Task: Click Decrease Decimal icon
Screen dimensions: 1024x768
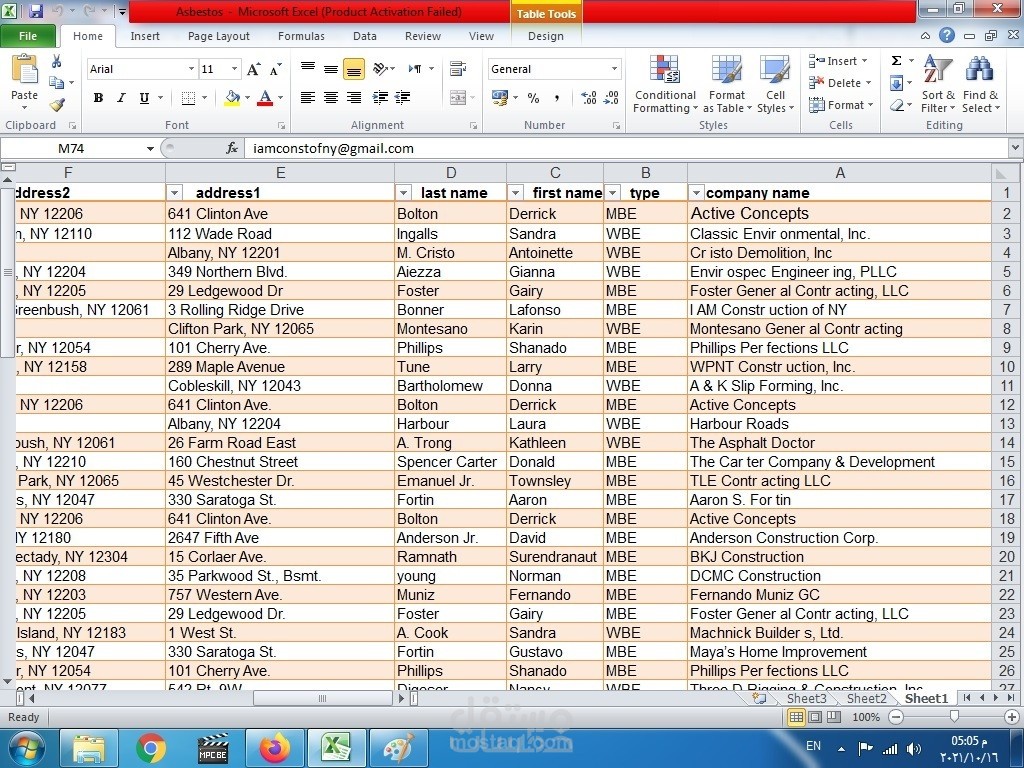Action: tap(611, 98)
